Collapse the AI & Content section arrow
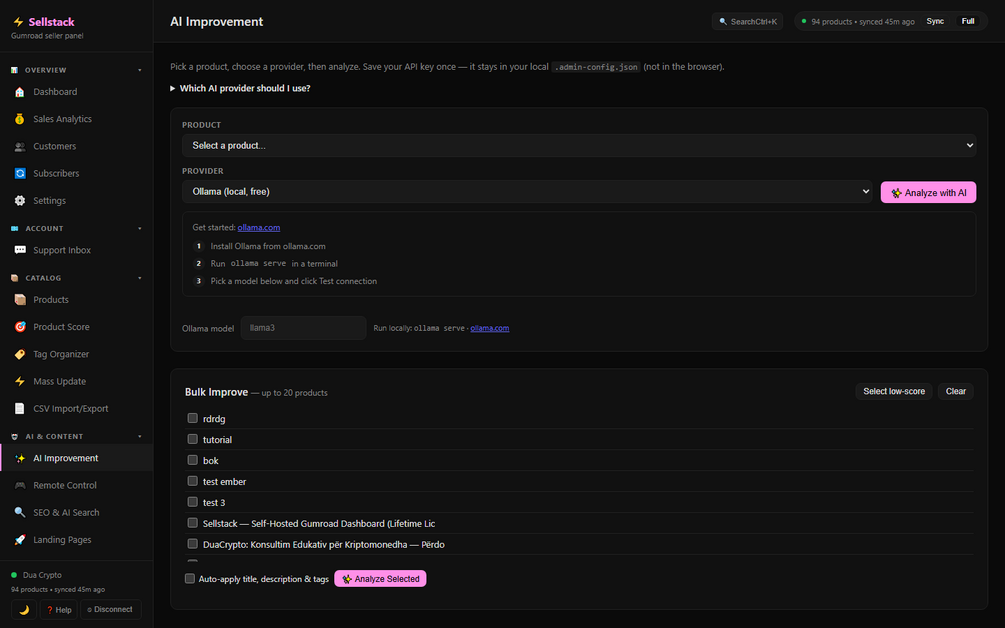This screenshot has width=1005, height=628. click(140, 436)
